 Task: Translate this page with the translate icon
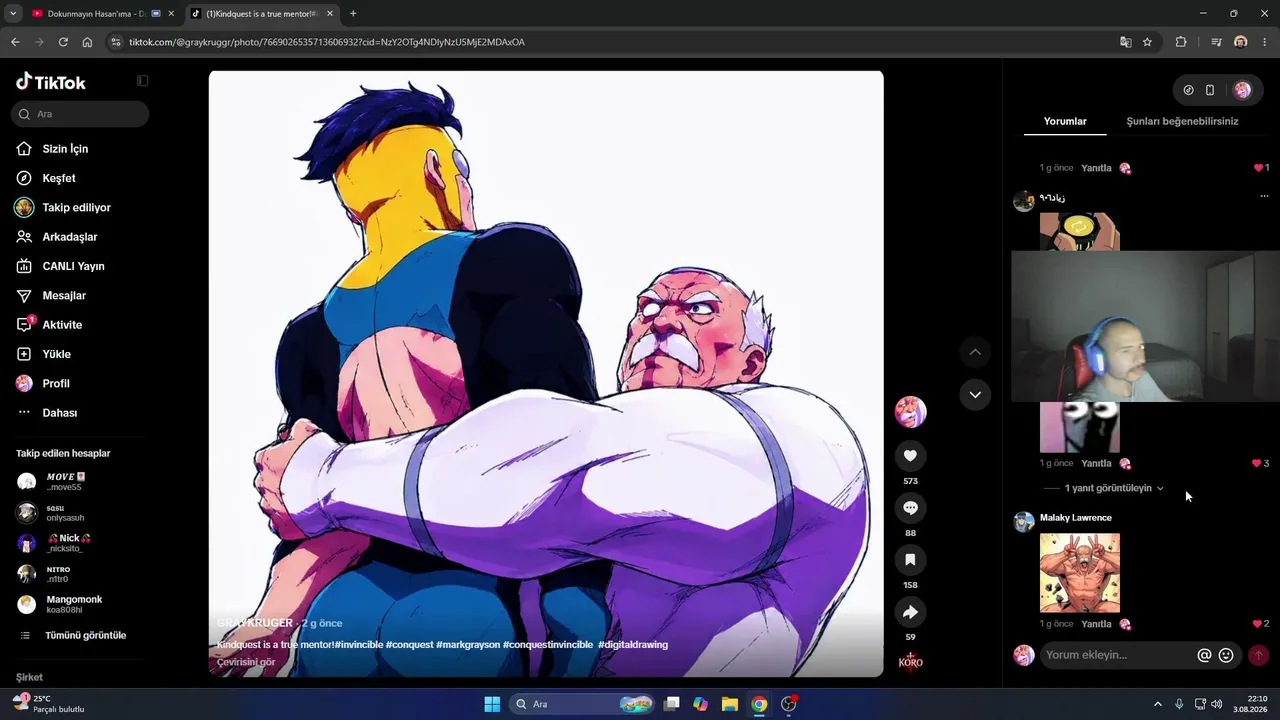pos(1126,42)
